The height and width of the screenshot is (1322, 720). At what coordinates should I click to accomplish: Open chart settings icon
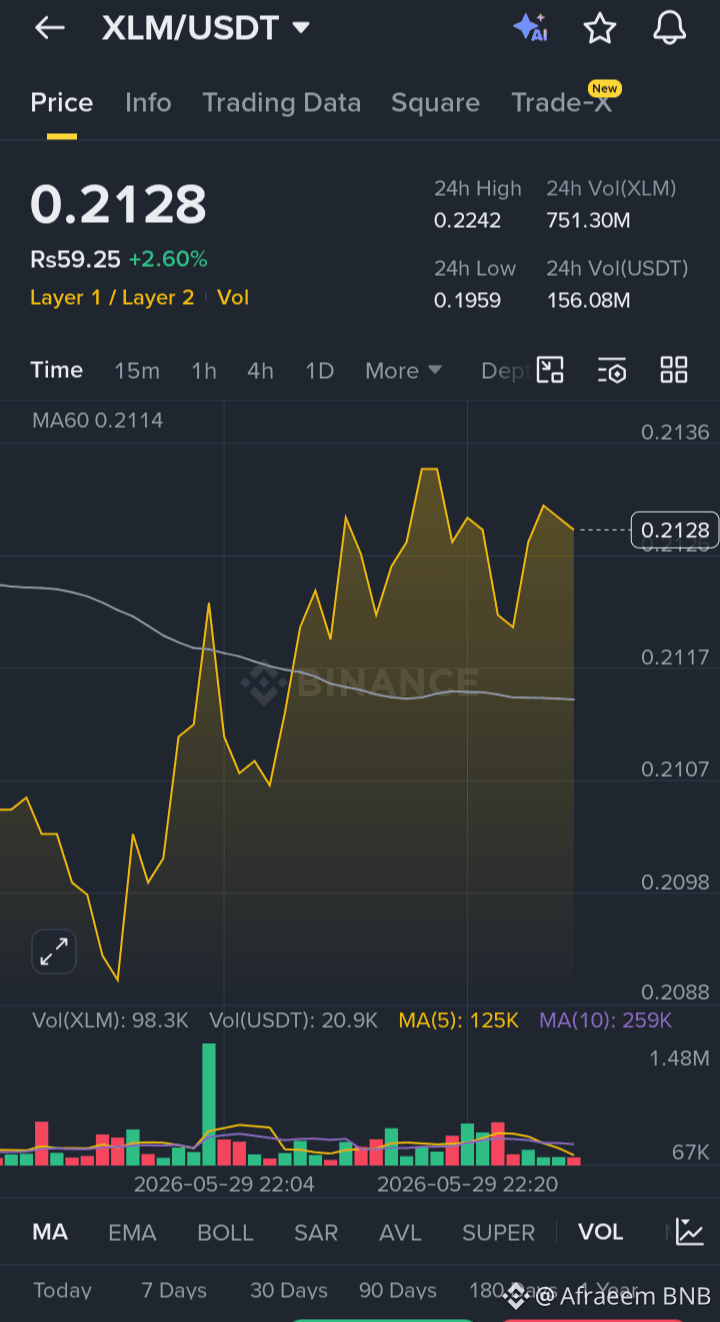coord(612,370)
